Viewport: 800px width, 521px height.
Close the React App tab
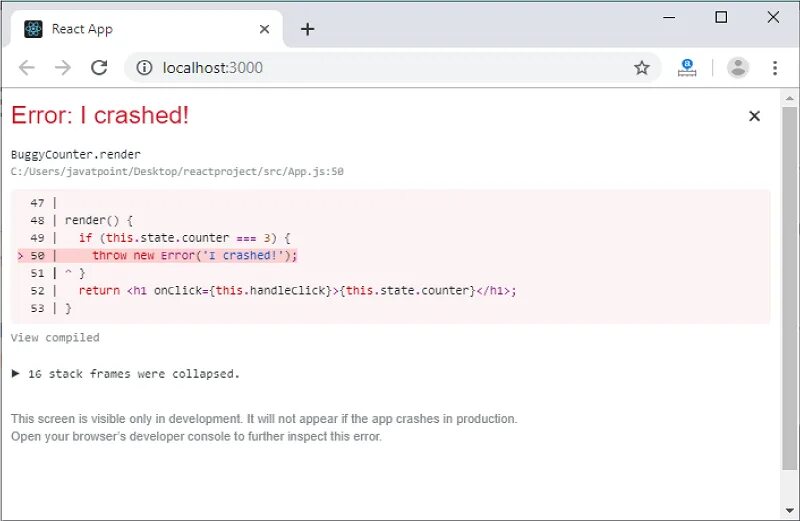click(x=264, y=29)
